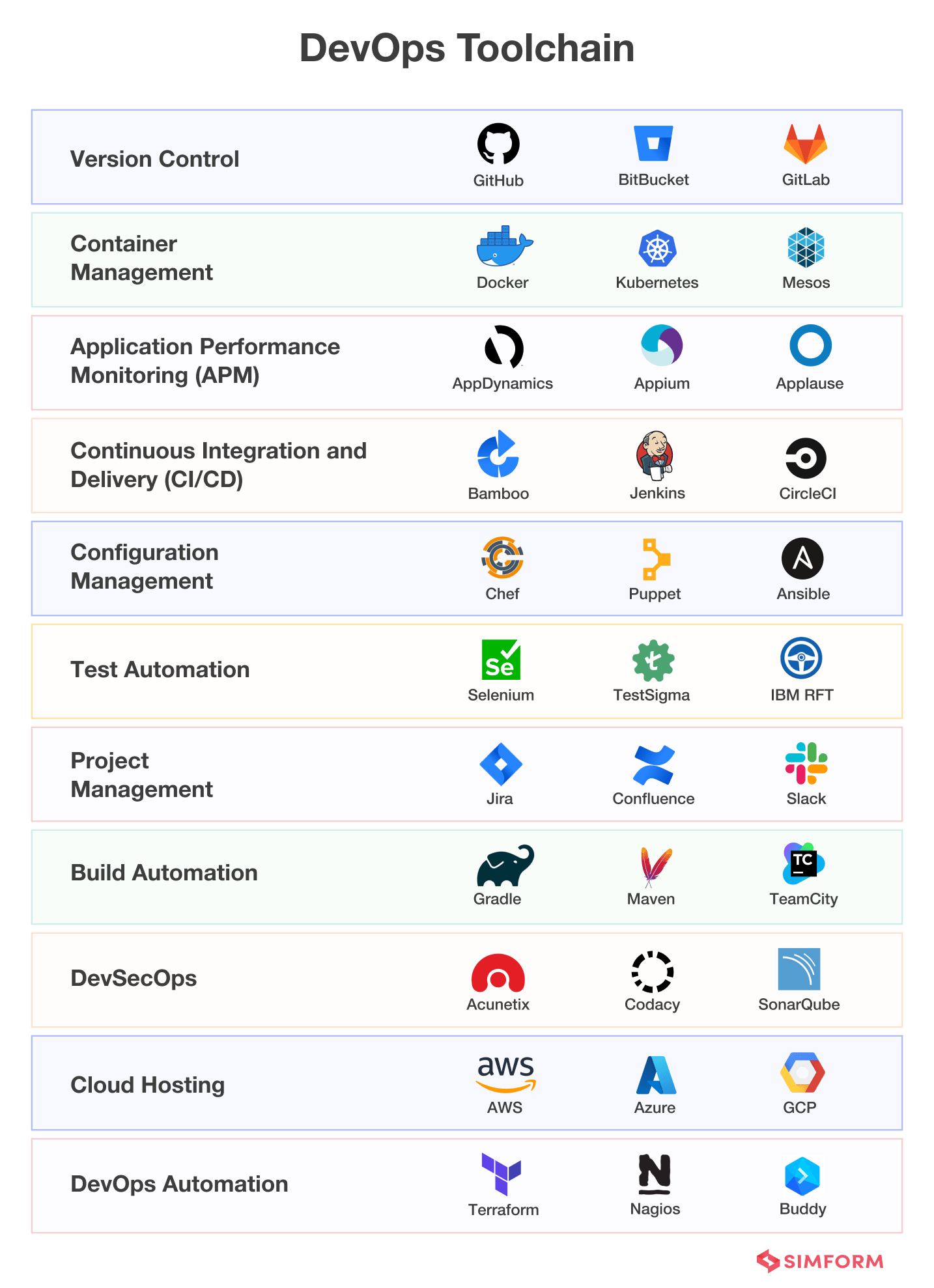Click the Jenkins butler icon

655,455
